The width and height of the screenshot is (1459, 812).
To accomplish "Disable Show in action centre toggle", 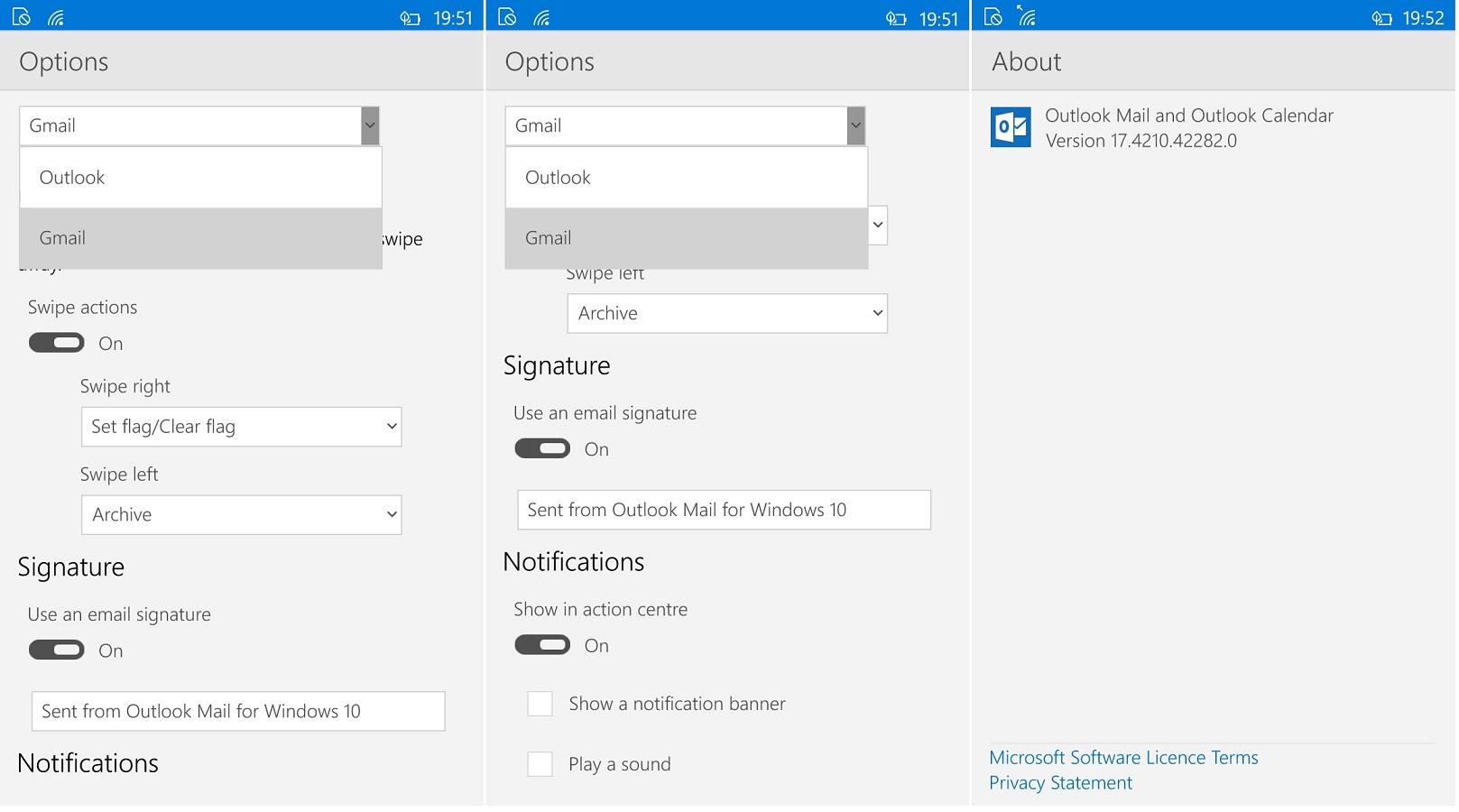I will [x=542, y=644].
